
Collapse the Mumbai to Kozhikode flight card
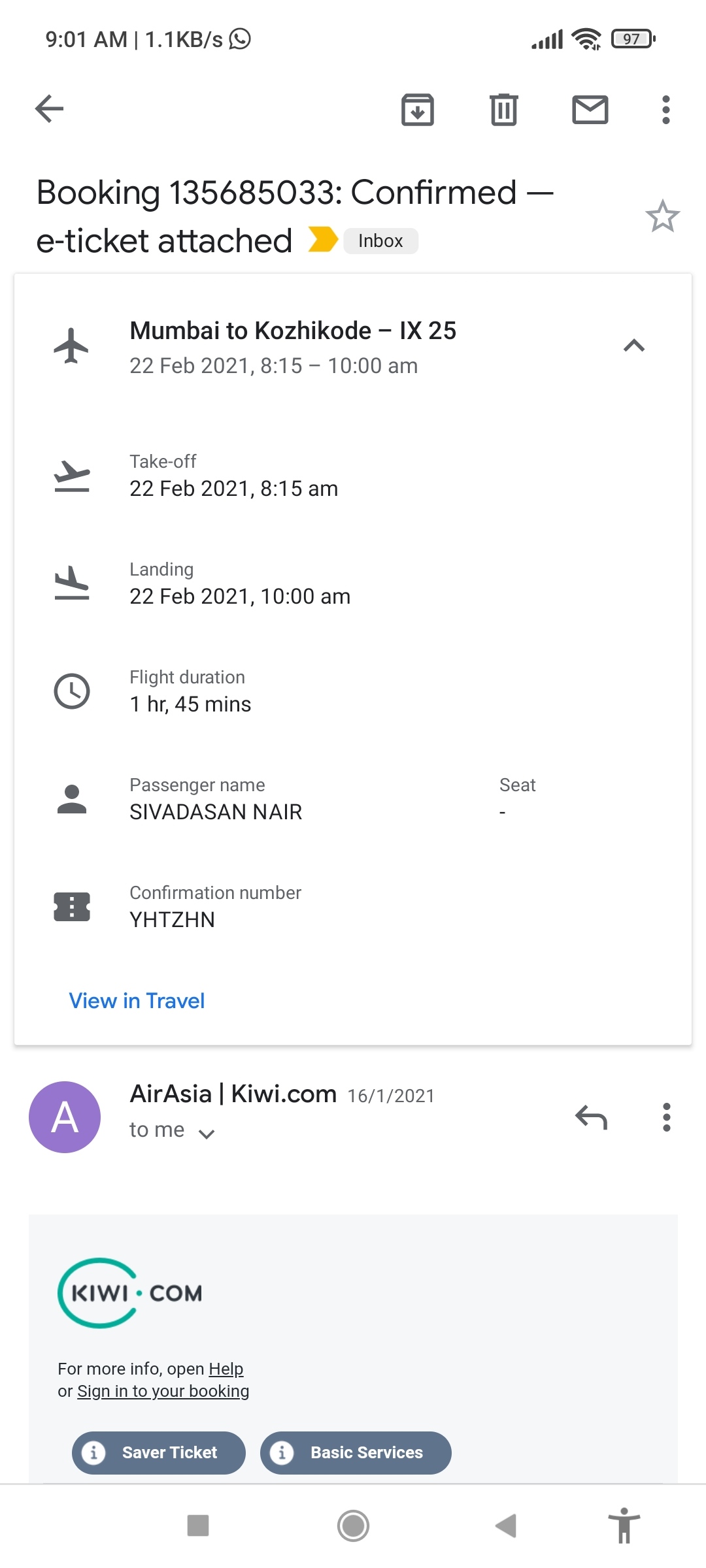[x=633, y=346]
